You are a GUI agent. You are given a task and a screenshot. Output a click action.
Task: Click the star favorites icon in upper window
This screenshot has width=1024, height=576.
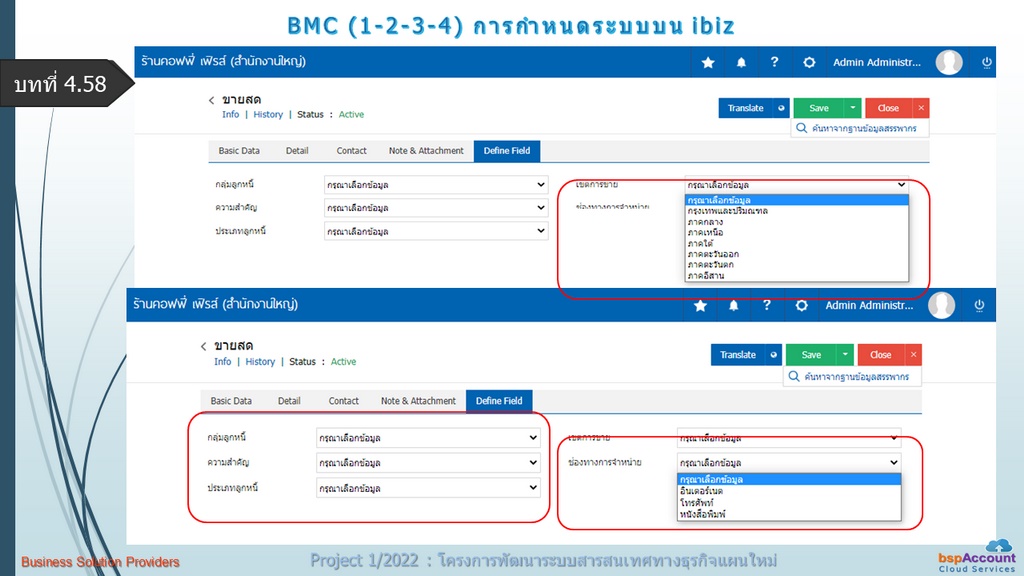[x=708, y=63]
